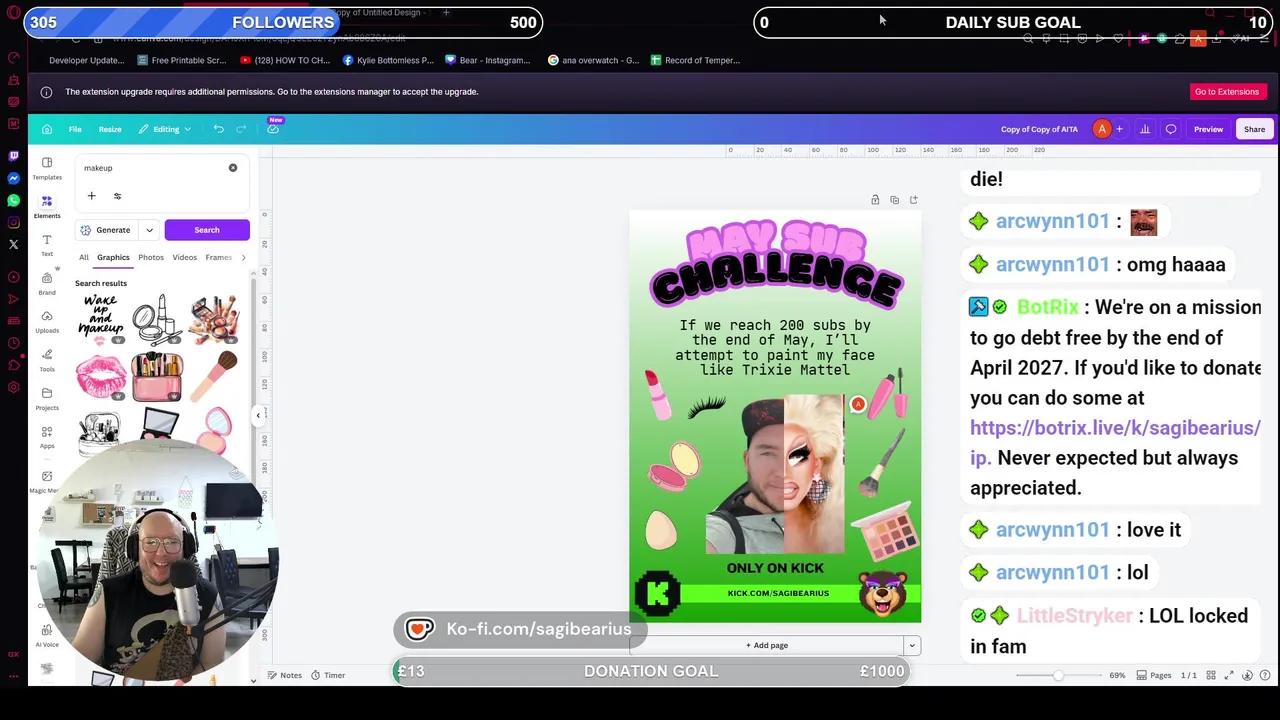Click the purple Search button
1280x720 pixels.
(207, 230)
